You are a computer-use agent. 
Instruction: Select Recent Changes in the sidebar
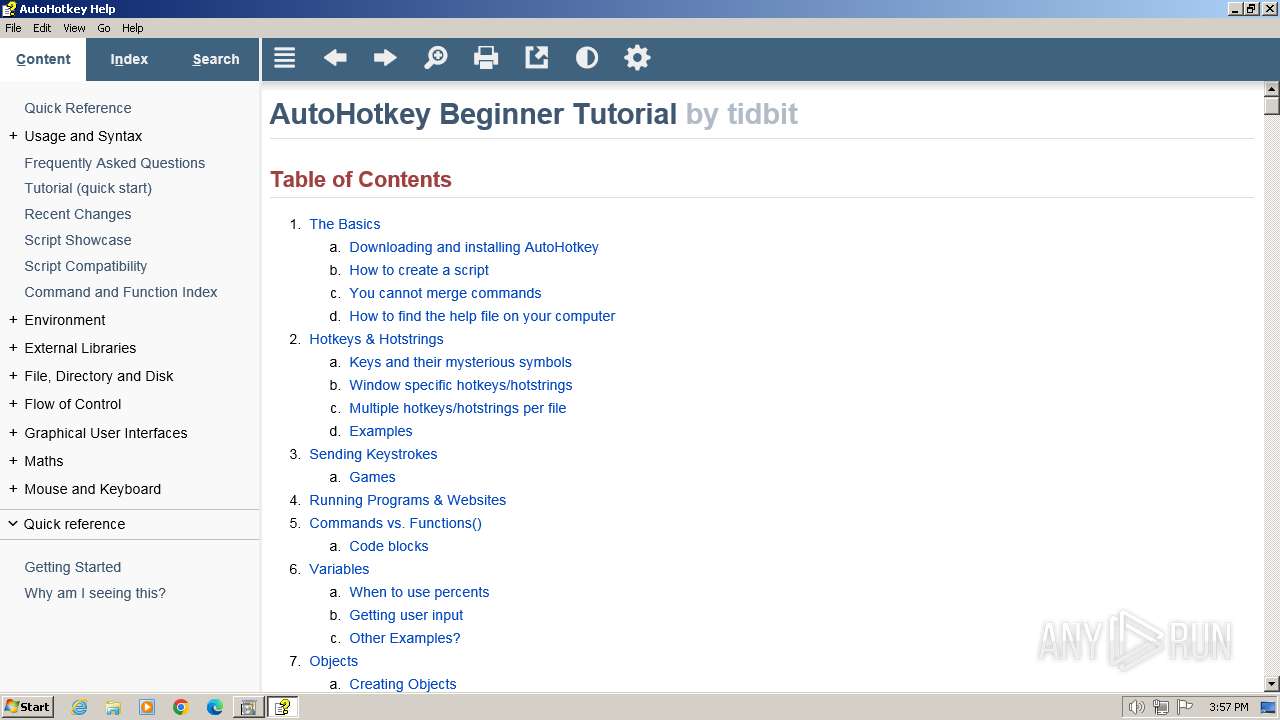tap(78, 214)
